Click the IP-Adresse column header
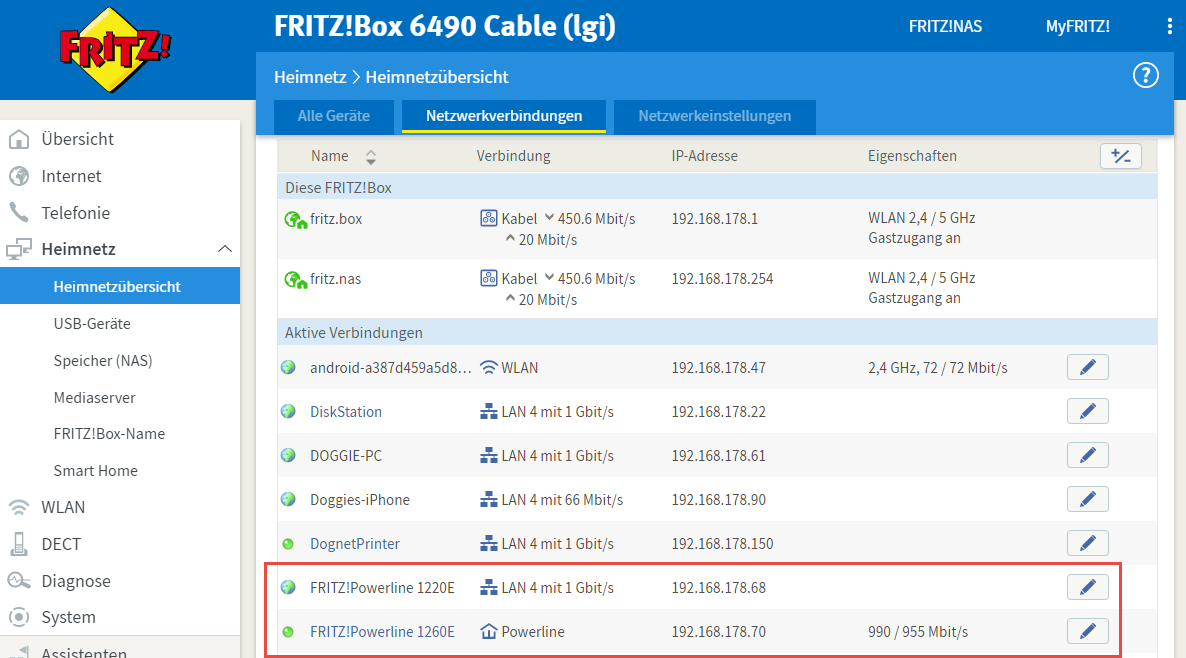Image resolution: width=1186 pixels, height=658 pixels. pyautogui.click(x=704, y=157)
